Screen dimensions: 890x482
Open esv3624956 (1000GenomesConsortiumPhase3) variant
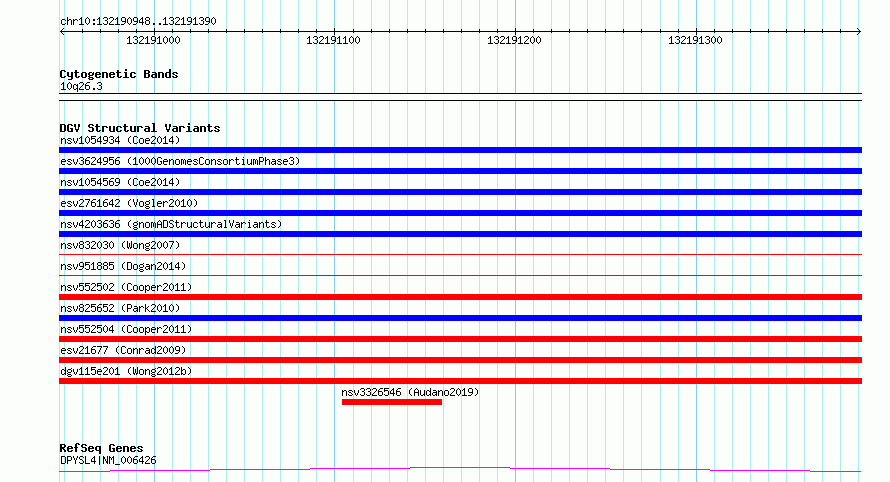point(180,161)
